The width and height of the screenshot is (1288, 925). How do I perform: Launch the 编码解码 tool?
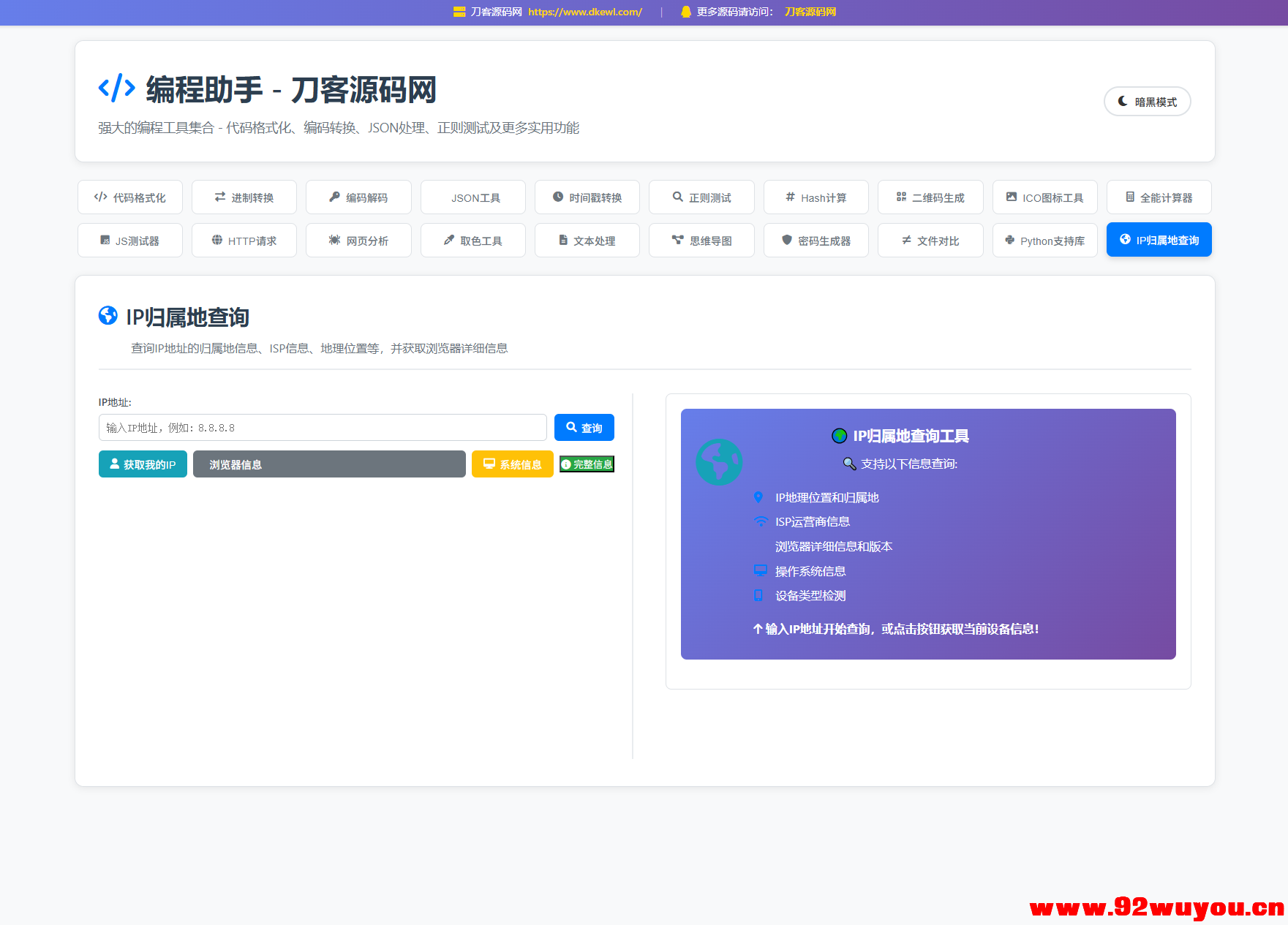(358, 197)
